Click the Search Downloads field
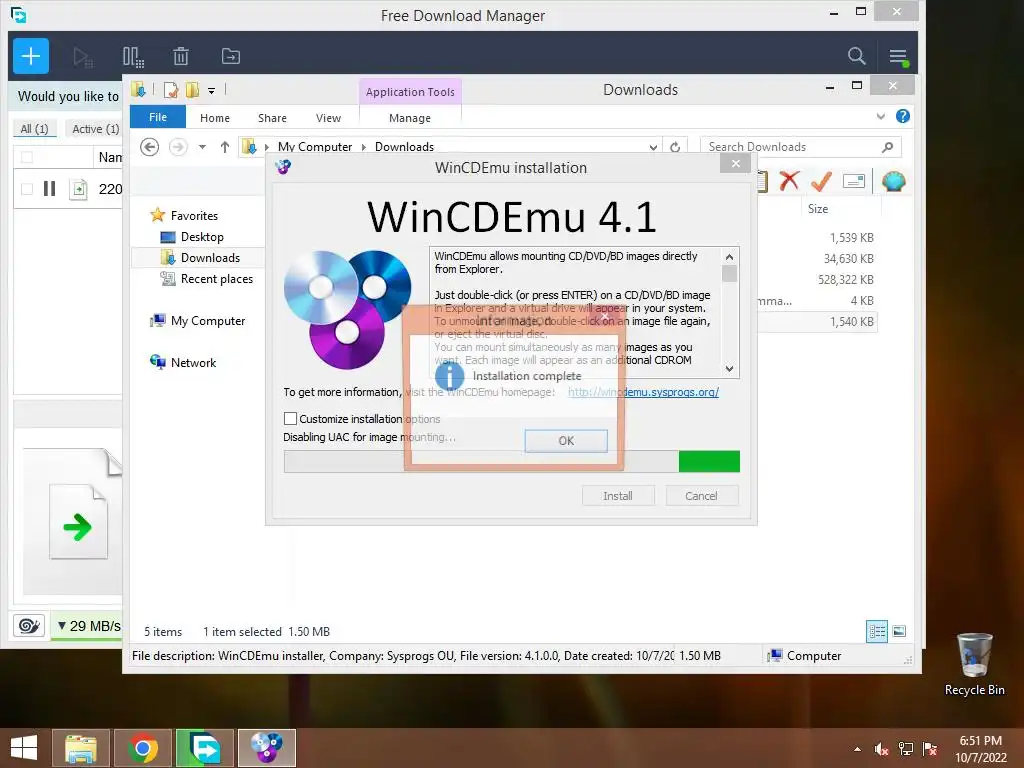This screenshot has width=1024, height=768. coord(801,147)
